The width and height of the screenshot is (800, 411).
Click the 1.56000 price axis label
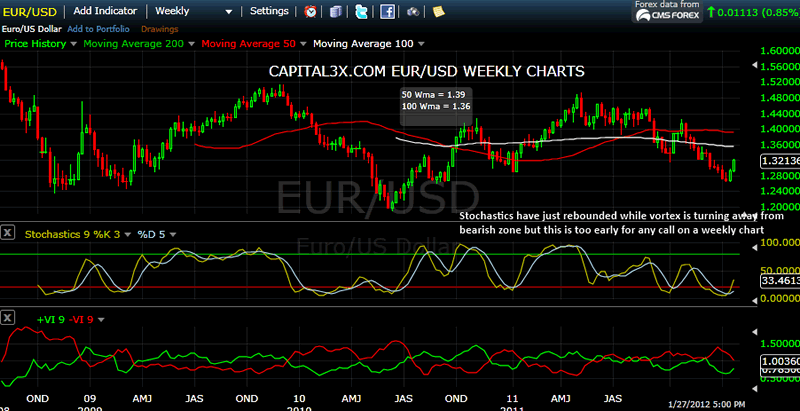tap(780, 66)
